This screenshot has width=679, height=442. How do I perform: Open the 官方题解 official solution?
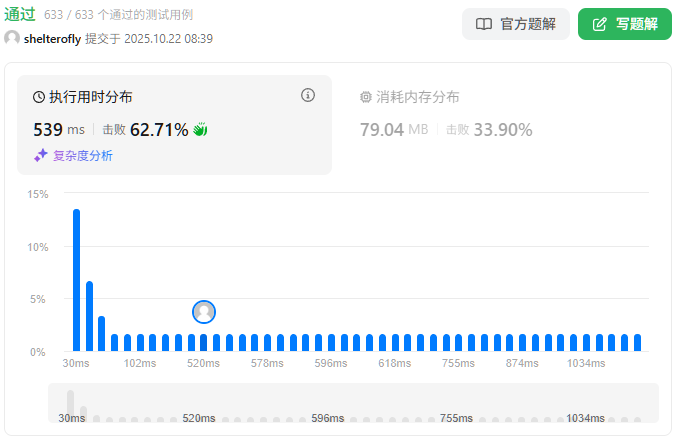pos(516,24)
